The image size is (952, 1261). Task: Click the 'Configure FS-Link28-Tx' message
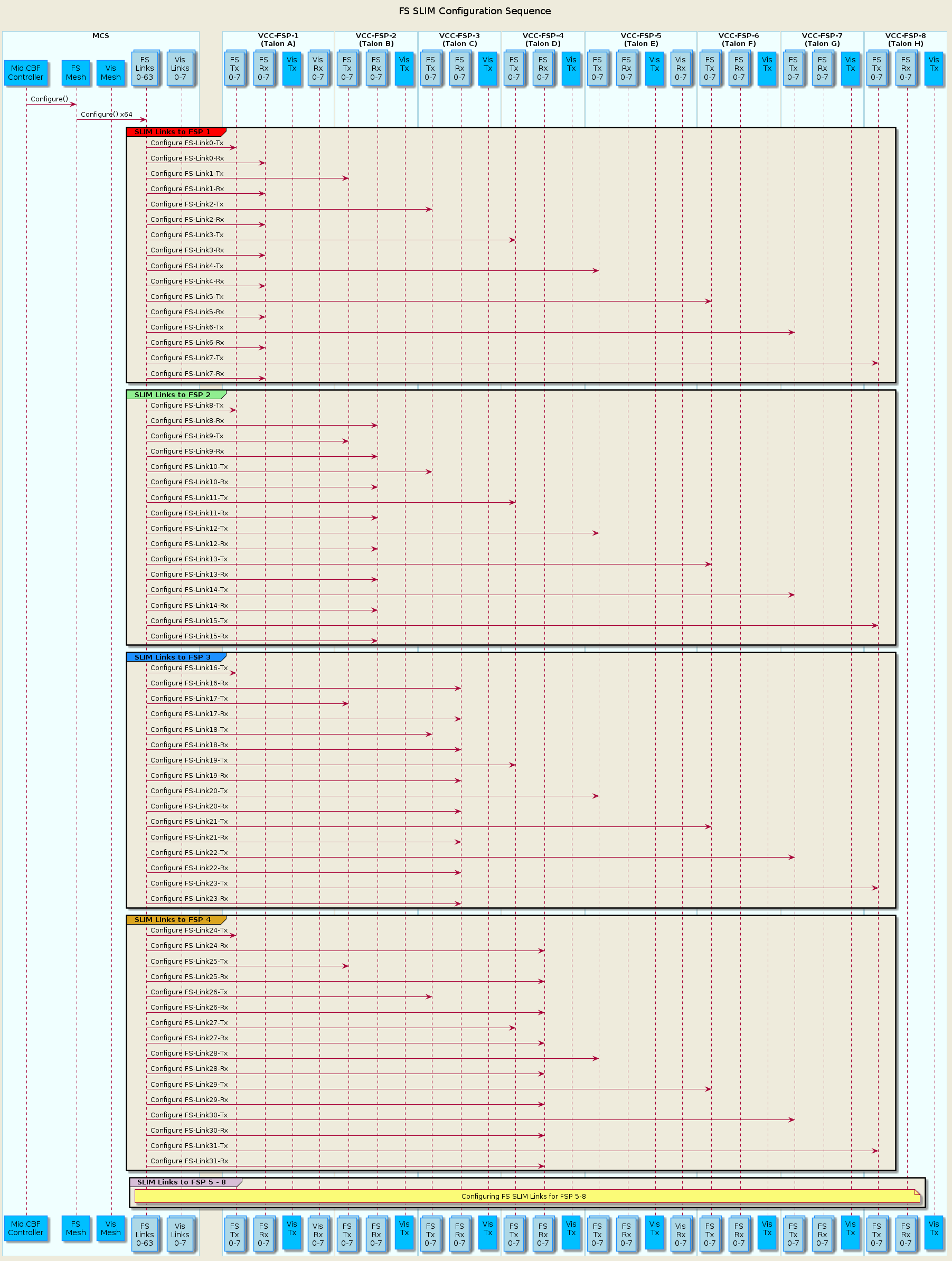point(189,1053)
